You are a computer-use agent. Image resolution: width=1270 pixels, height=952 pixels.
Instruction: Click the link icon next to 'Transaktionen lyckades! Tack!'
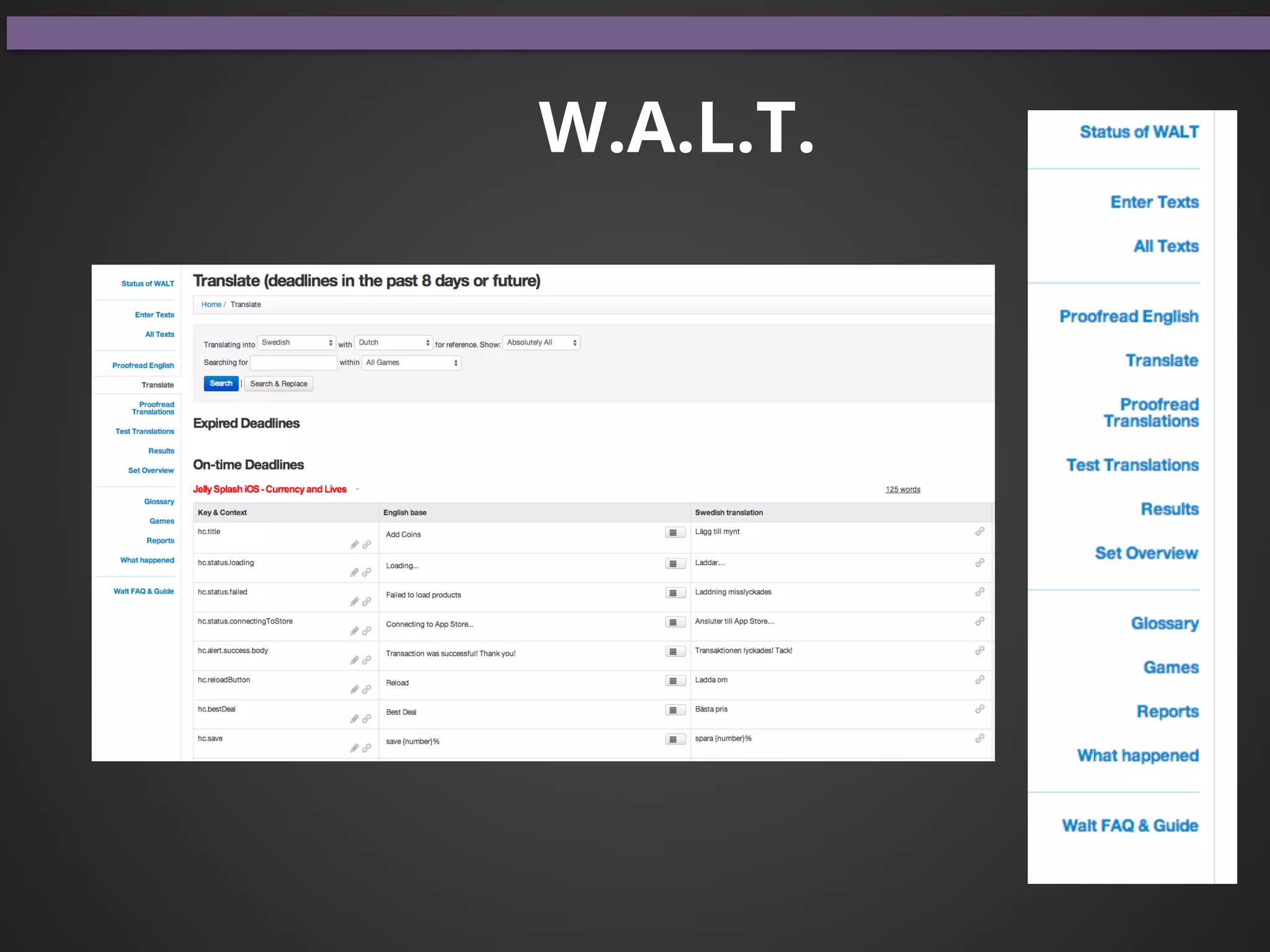point(980,650)
